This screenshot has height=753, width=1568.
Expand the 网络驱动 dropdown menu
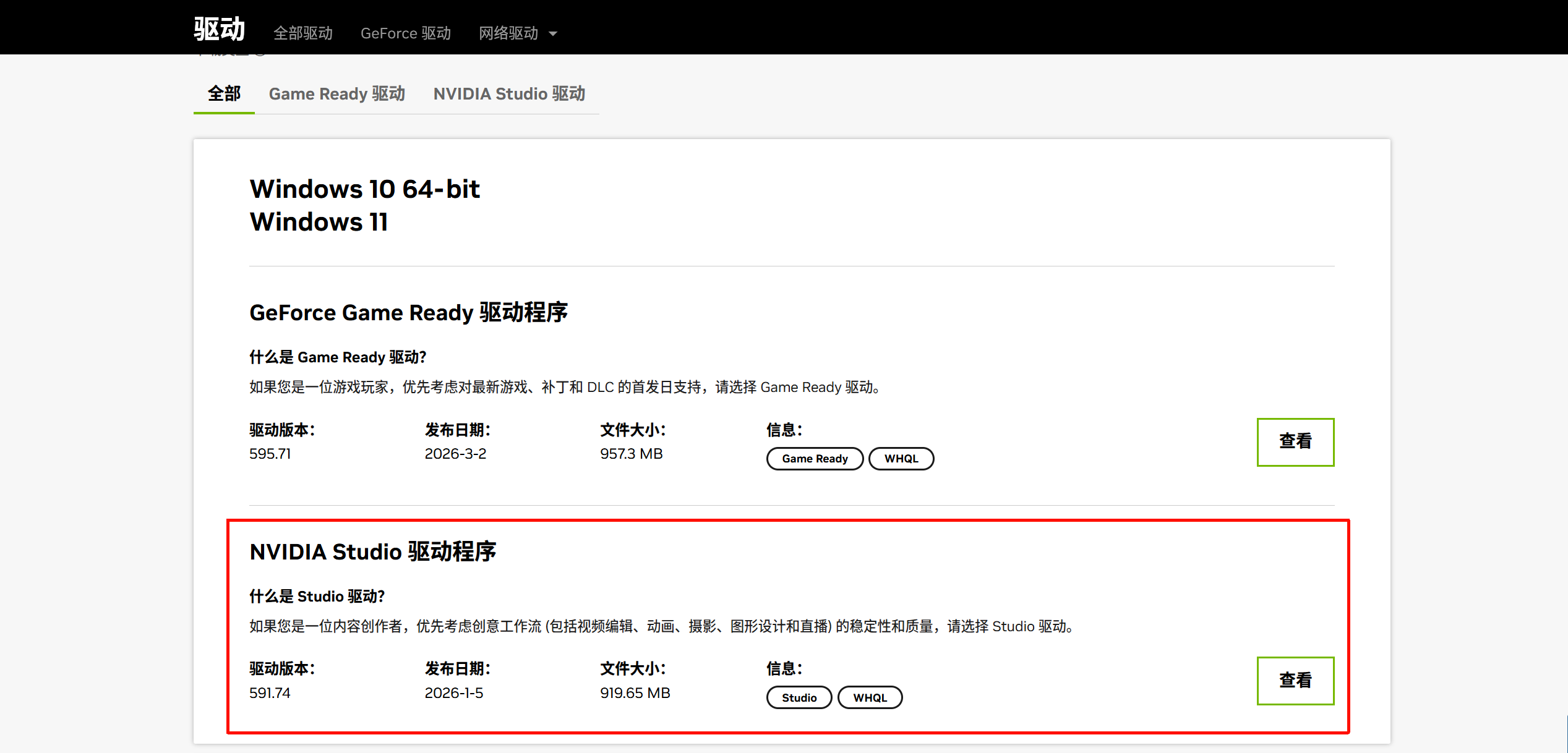[x=508, y=33]
